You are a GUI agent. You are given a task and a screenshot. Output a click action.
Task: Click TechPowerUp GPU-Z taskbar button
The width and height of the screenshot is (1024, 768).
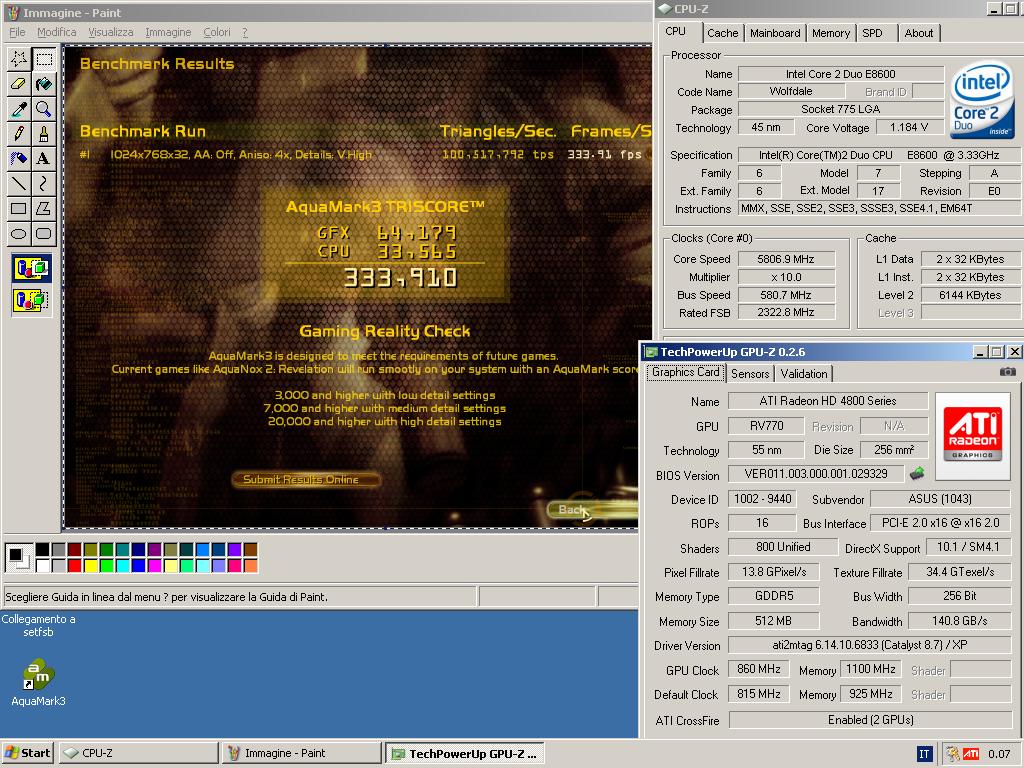click(x=464, y=753)
